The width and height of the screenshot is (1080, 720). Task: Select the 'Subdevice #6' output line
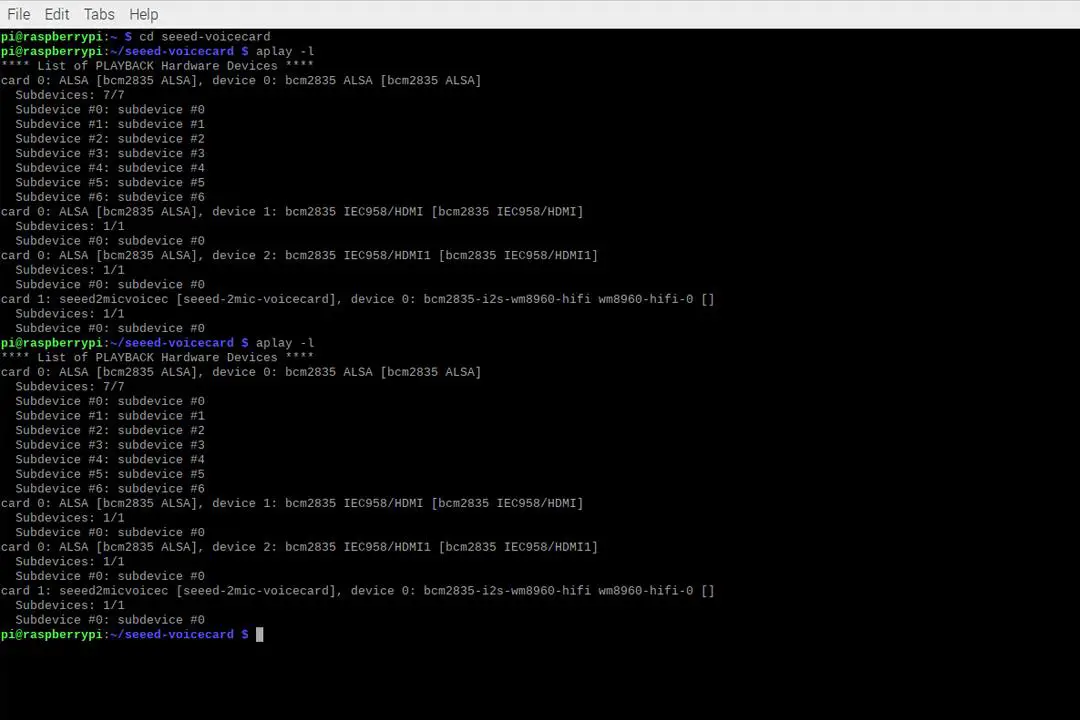110,196
